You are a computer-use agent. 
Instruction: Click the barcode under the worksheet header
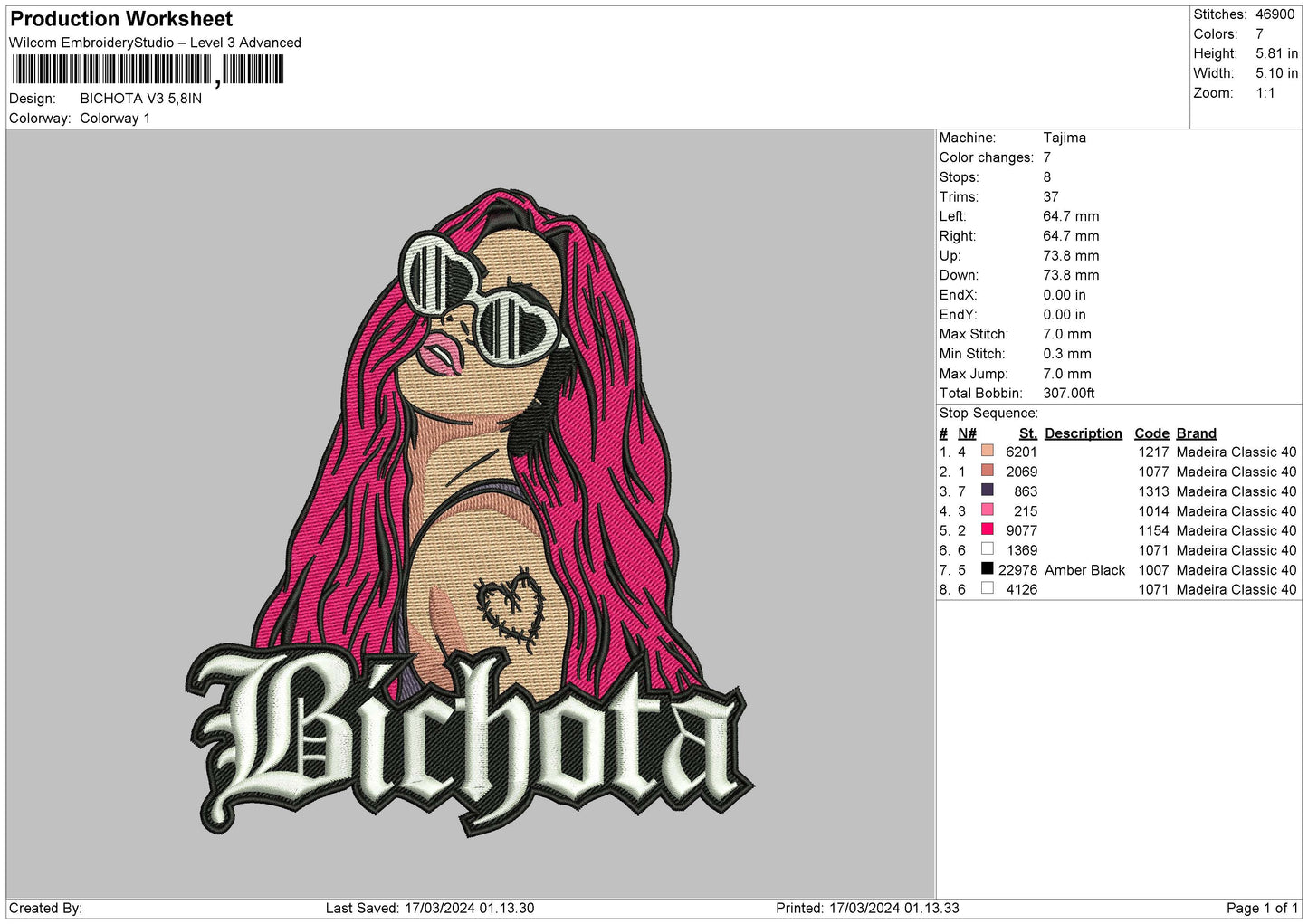tap(148, 71)
